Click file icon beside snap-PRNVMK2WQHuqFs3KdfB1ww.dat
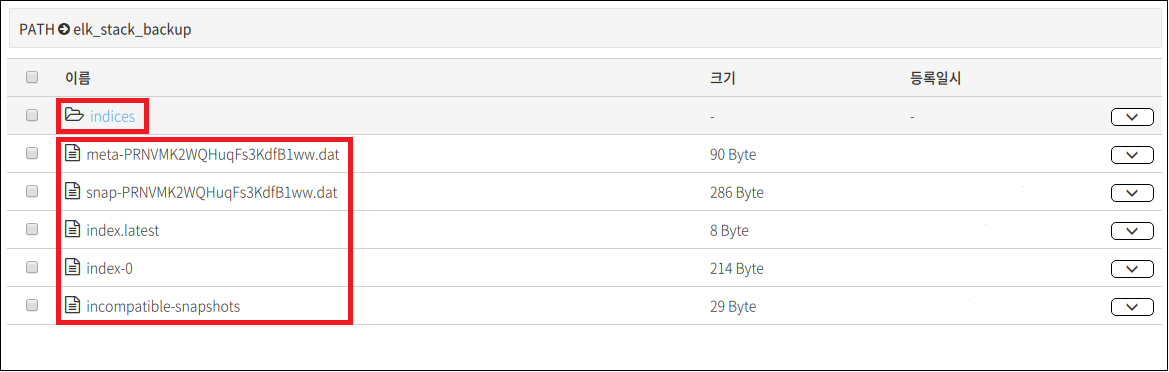This screenshot has height=372, width=1169. click(73, 192)
